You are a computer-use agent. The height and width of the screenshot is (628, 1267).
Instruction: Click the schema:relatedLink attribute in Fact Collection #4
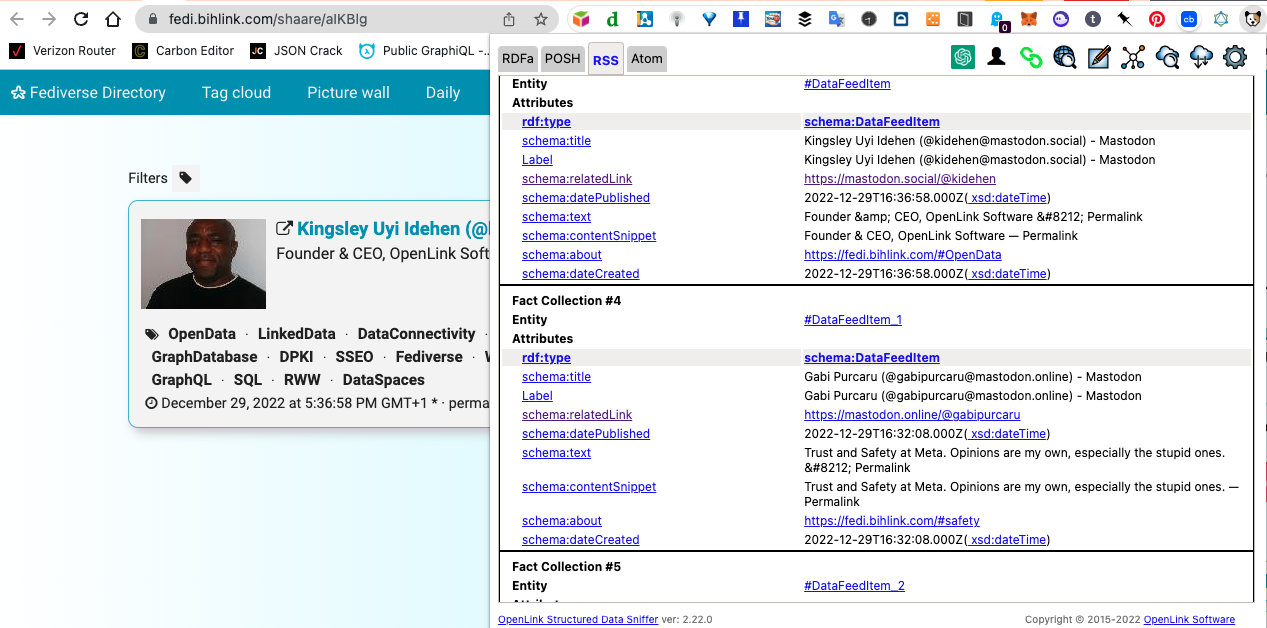click(577, 415)
